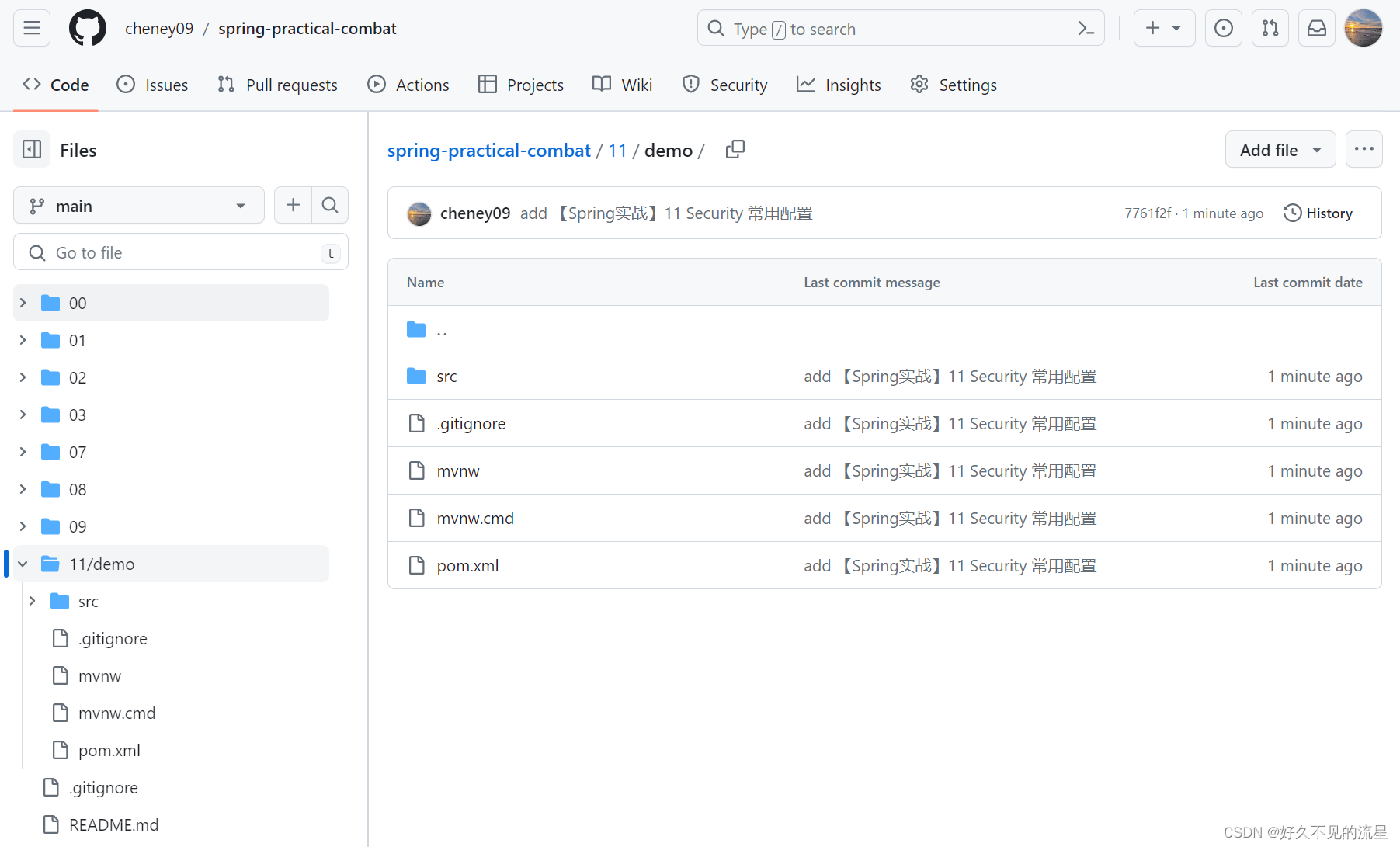Switch to the Insights tab

[839, 85]
